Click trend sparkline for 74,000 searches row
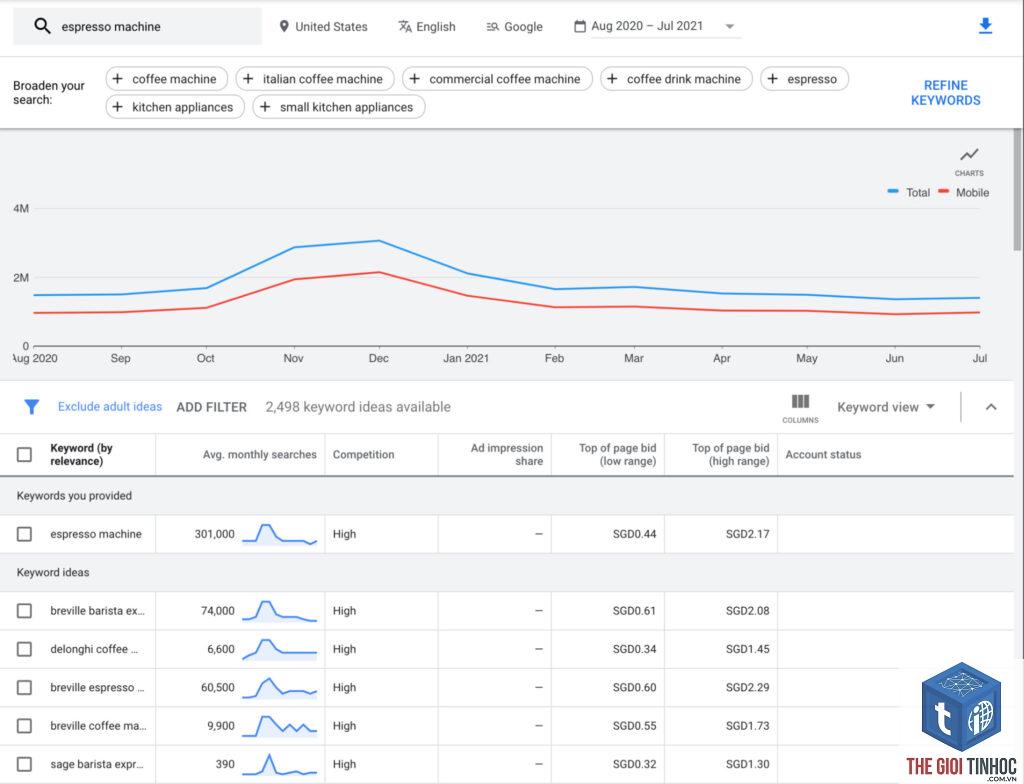This screenshot has height=784, width=1024. tap(280, 611)
